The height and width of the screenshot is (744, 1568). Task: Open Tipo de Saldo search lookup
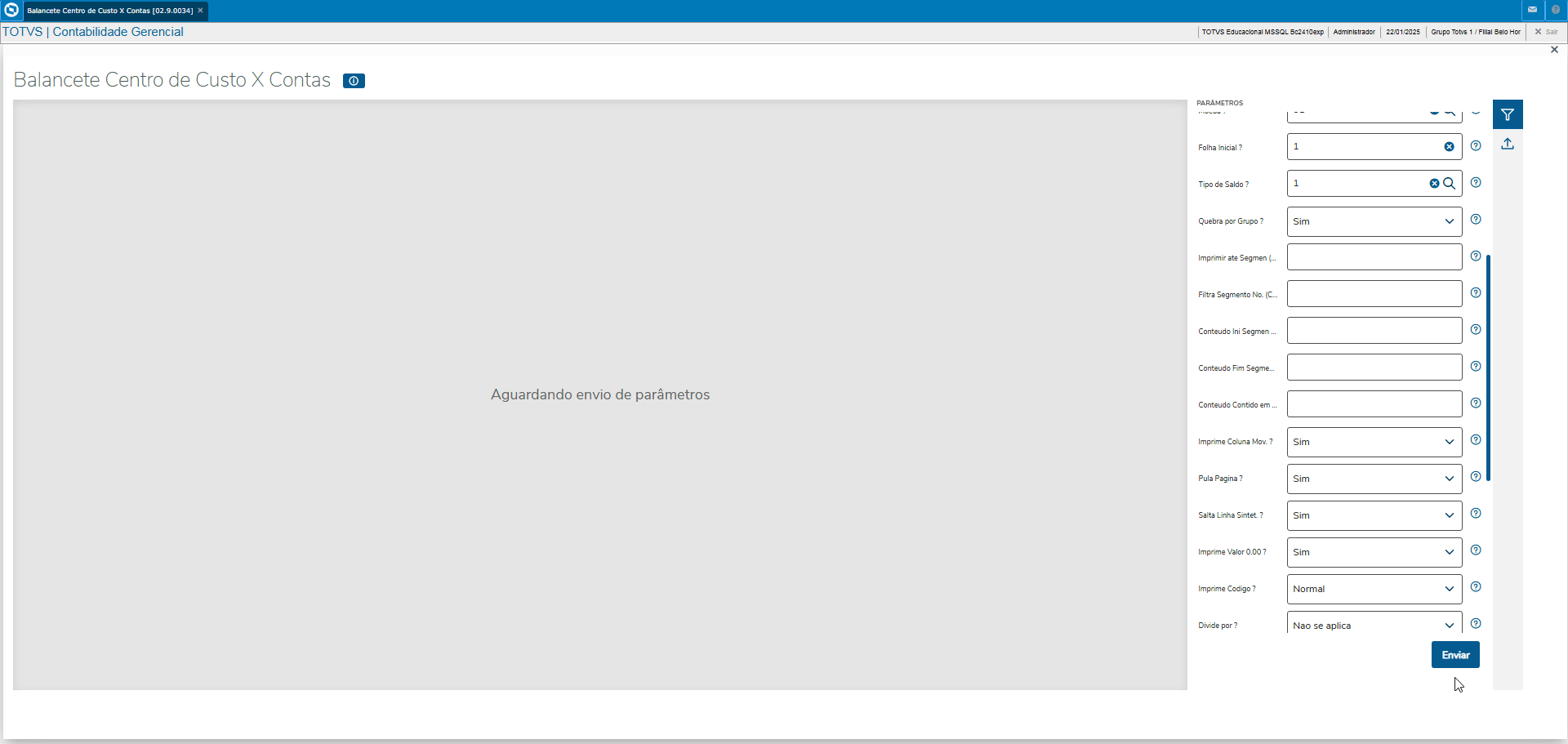coord(1450,184)
